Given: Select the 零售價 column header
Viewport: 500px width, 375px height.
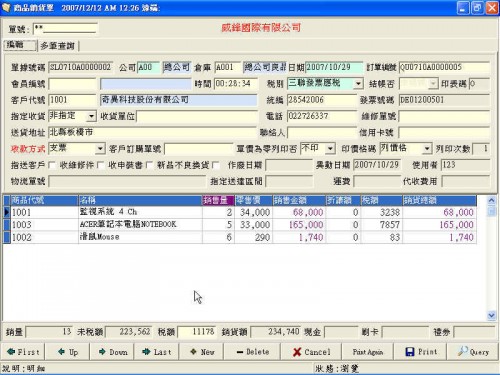Looking at the screenshot, I should coord(254,200).
